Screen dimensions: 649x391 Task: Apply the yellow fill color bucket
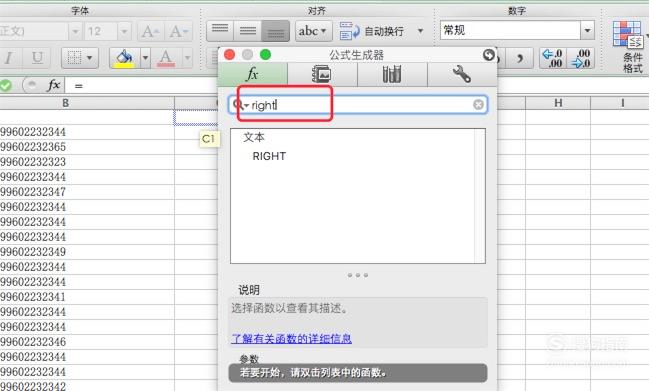(x=125, y=58)
